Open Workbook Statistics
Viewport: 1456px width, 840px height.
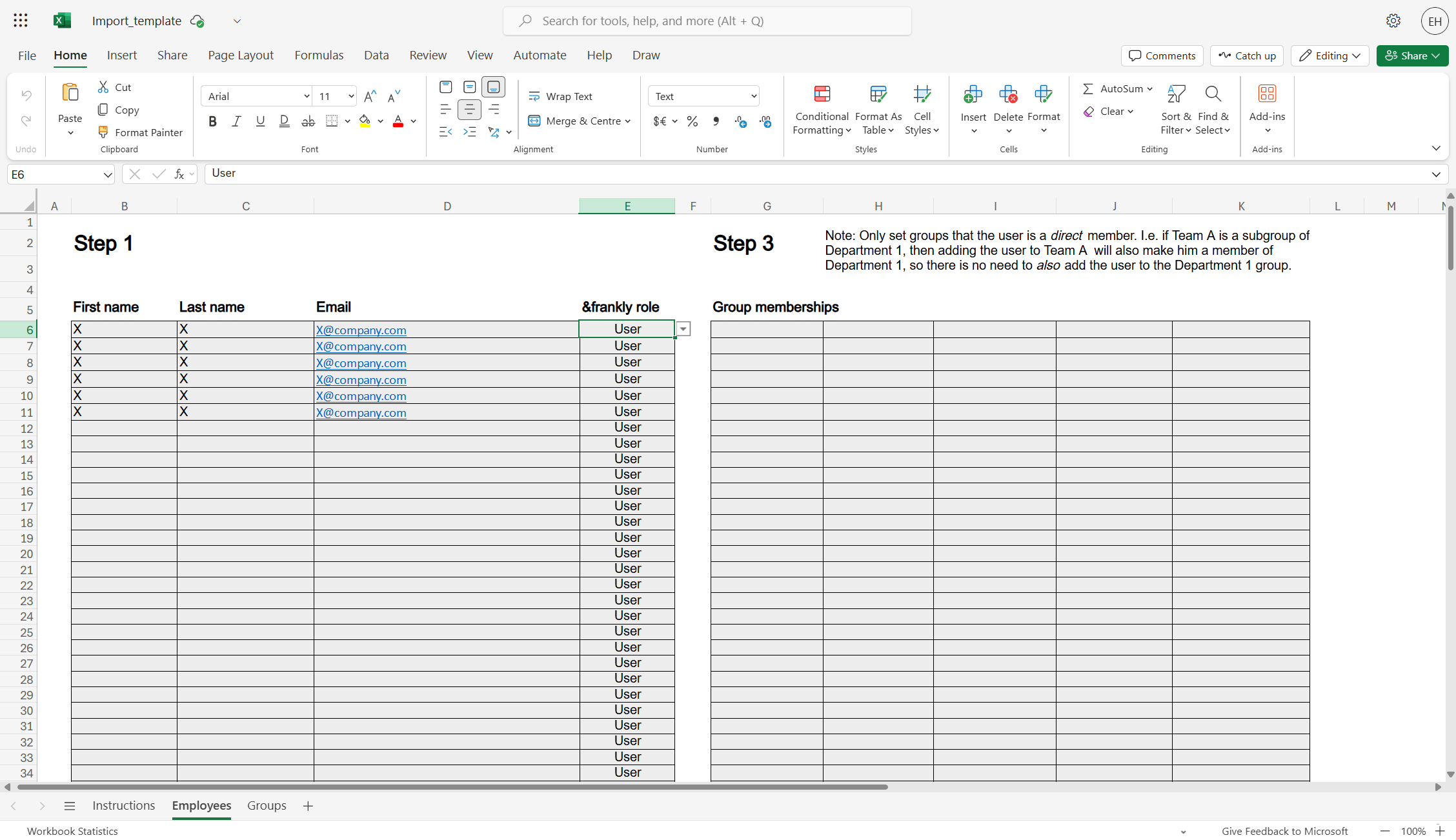pos(72,831)
